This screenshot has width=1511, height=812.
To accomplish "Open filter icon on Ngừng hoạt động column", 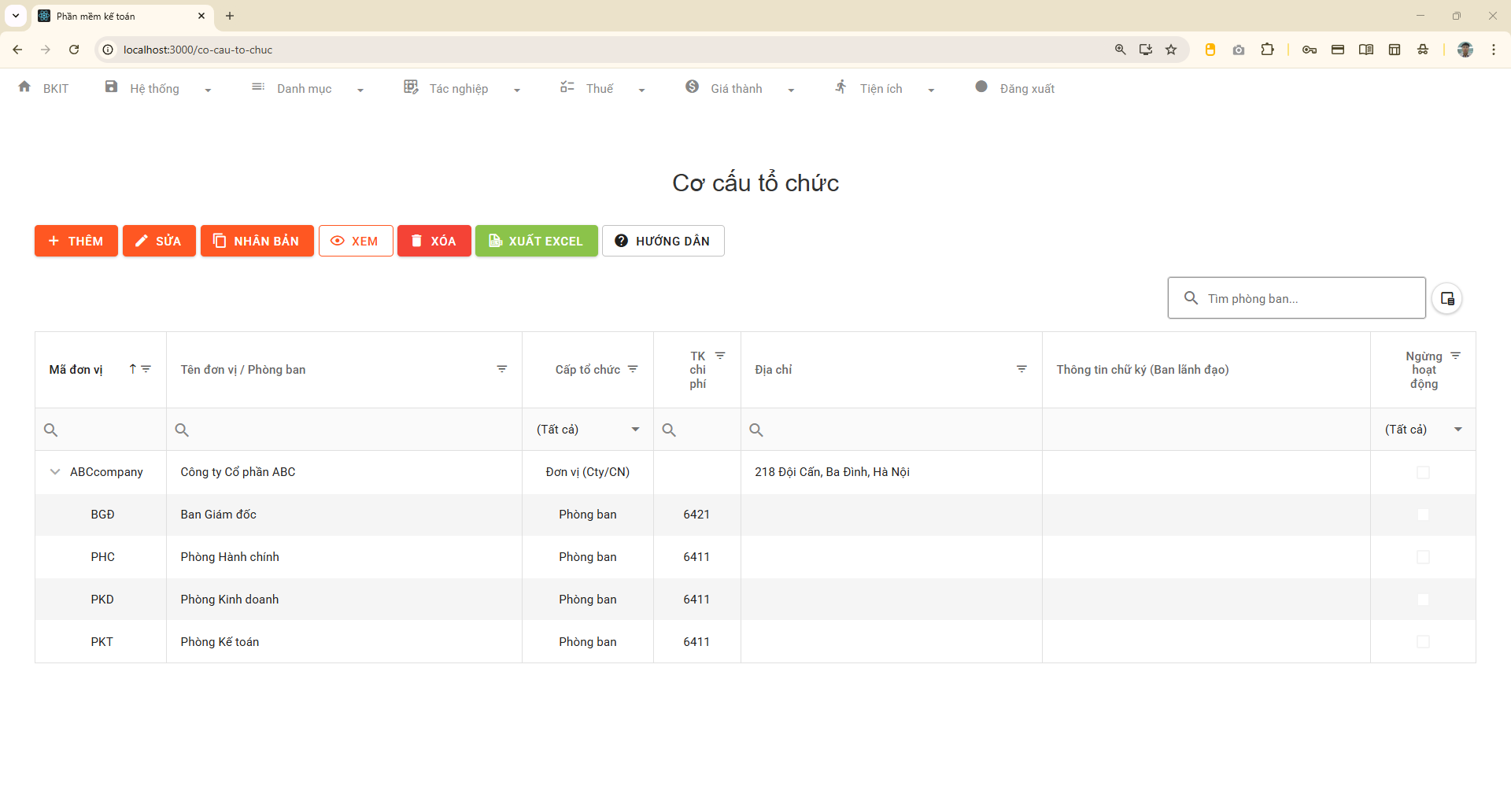I will [x=1455, y=356].
